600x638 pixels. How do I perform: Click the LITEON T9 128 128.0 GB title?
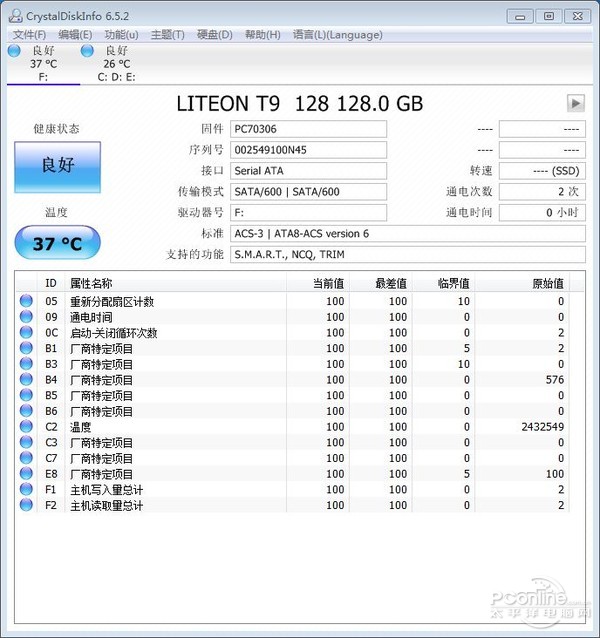pyautogui.click(x=300, y=103)
